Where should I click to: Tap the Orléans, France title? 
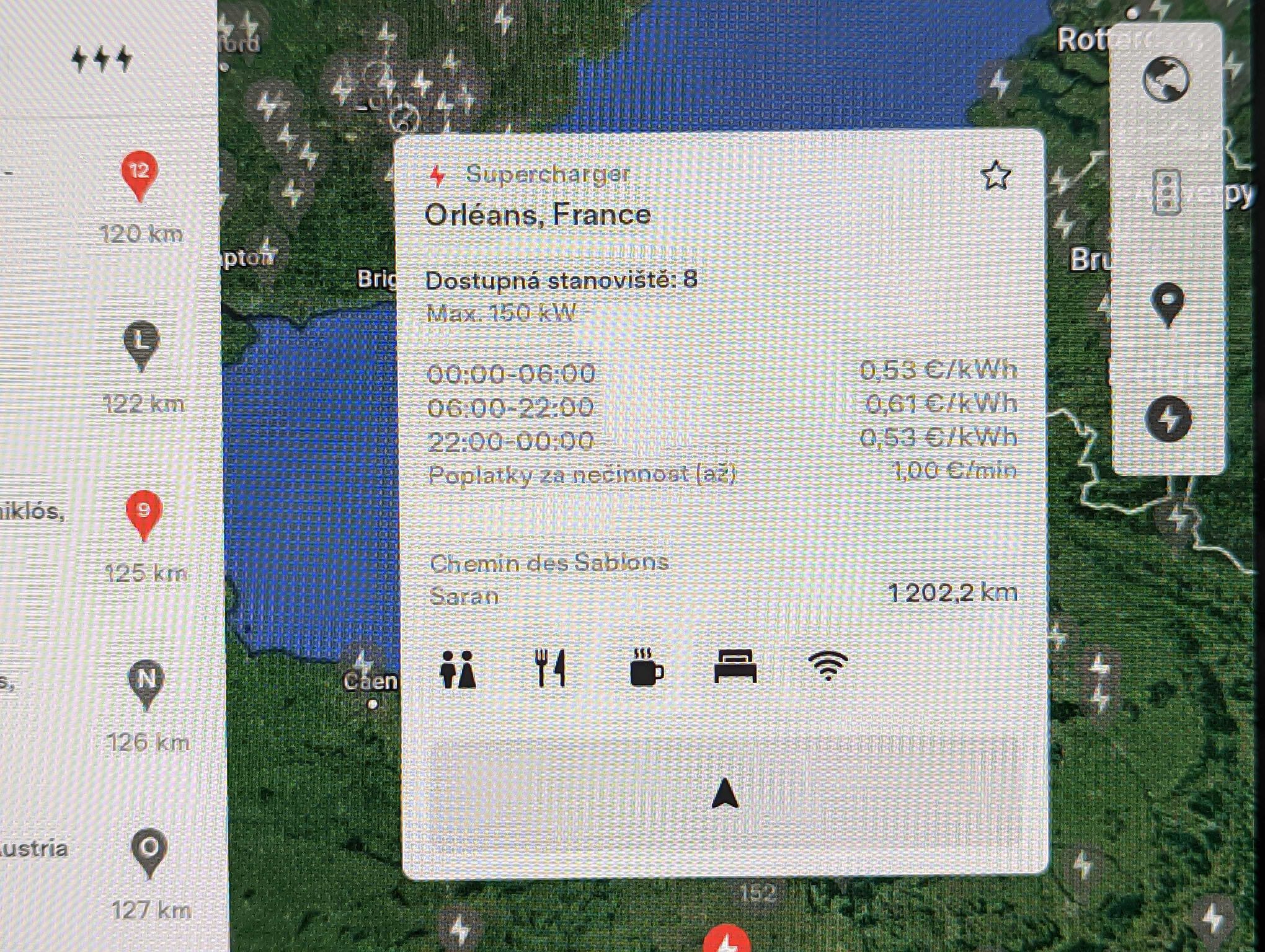pyautogui.click(x=538, y=215)
